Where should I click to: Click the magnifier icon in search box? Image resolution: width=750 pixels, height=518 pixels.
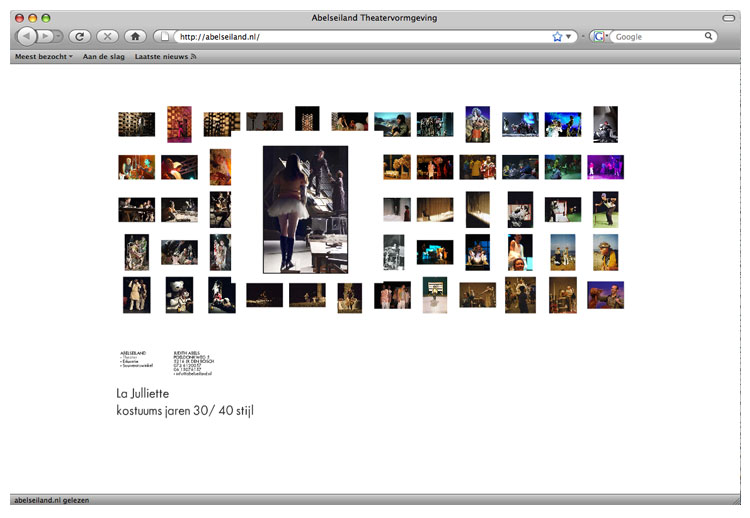click(709, 36)
